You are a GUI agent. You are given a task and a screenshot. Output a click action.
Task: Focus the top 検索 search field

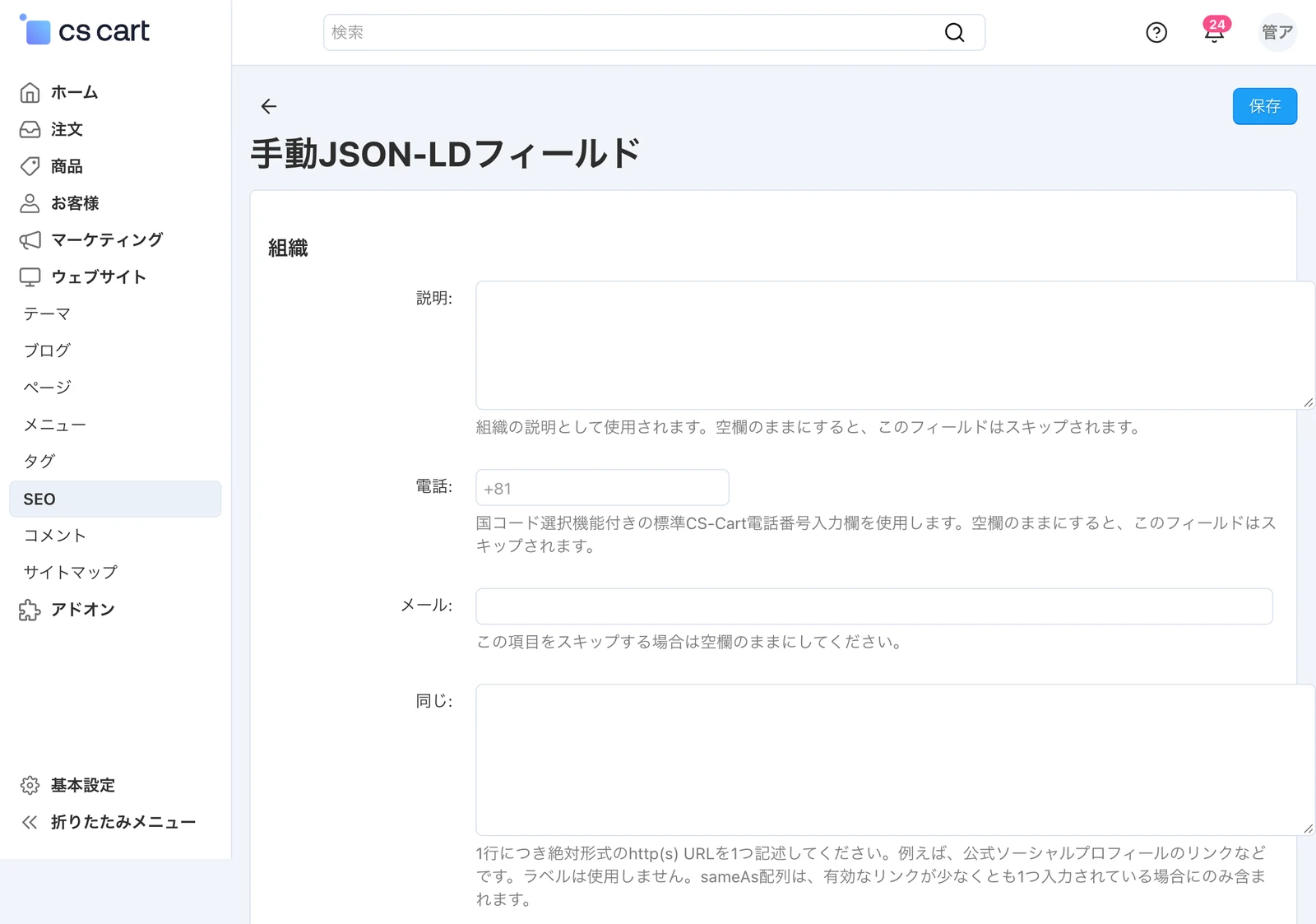[x=654, y=32]
